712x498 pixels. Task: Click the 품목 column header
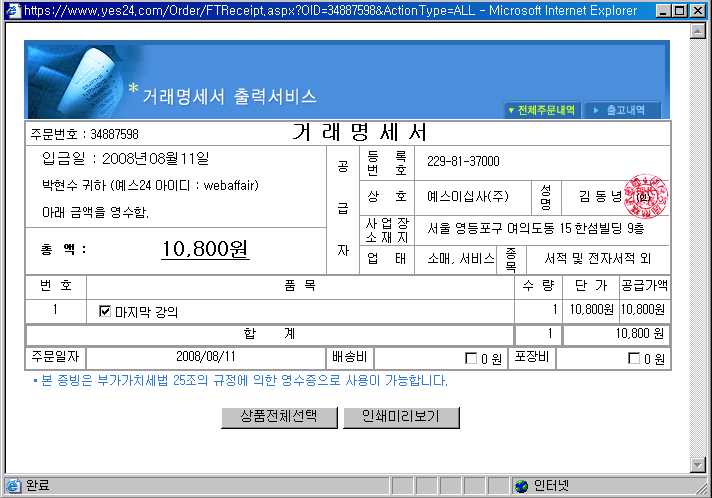(x=300, y=286)
